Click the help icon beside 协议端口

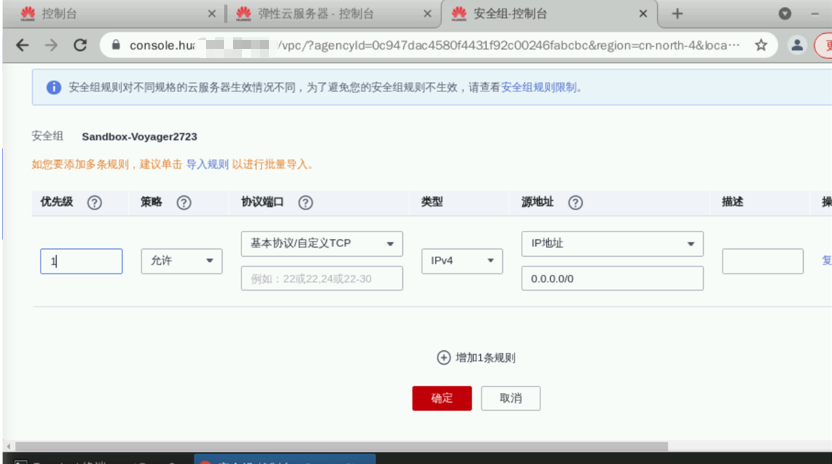click(x=306, y=202)
